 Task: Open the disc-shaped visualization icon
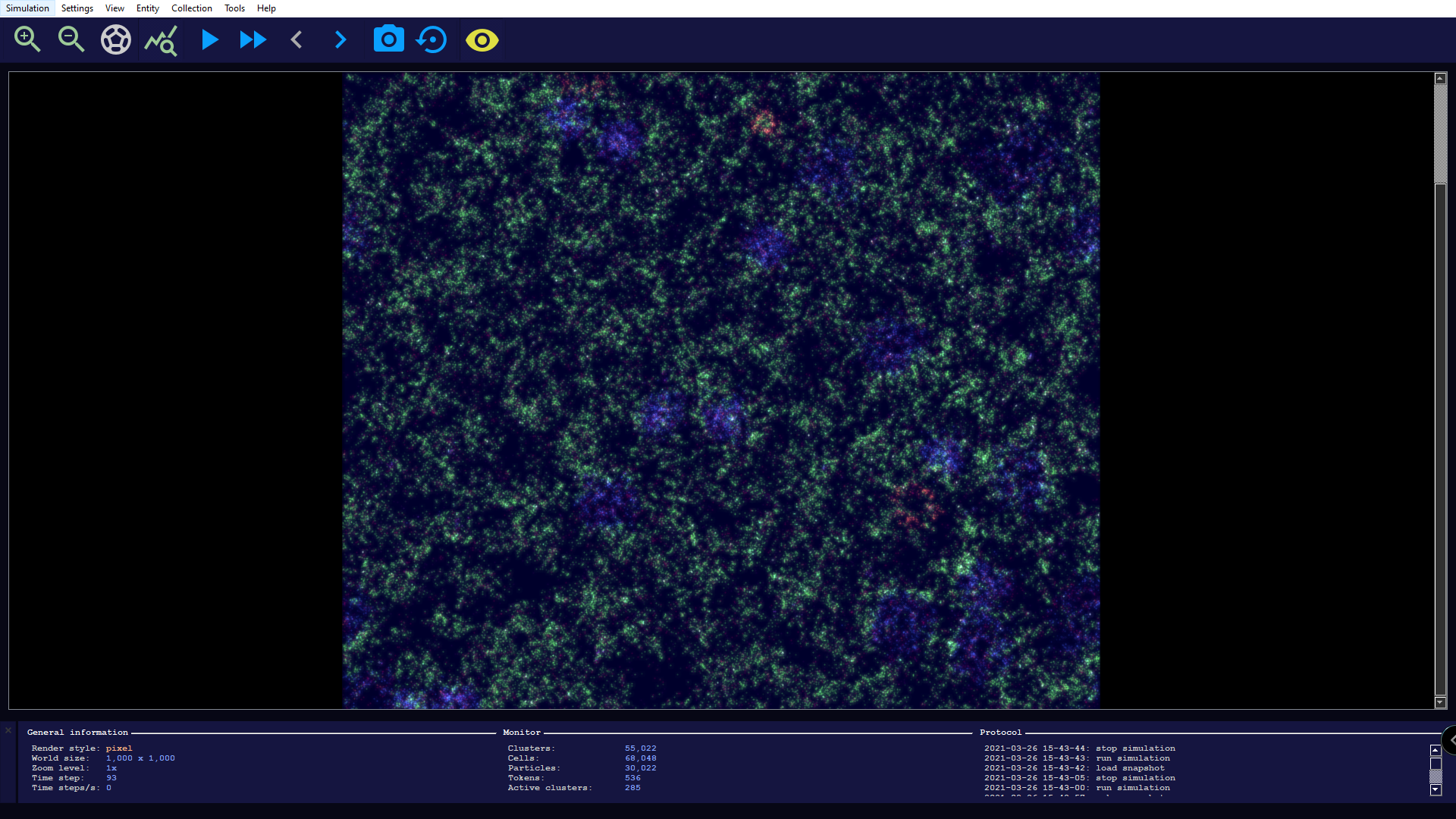click(x=116, y=39)
